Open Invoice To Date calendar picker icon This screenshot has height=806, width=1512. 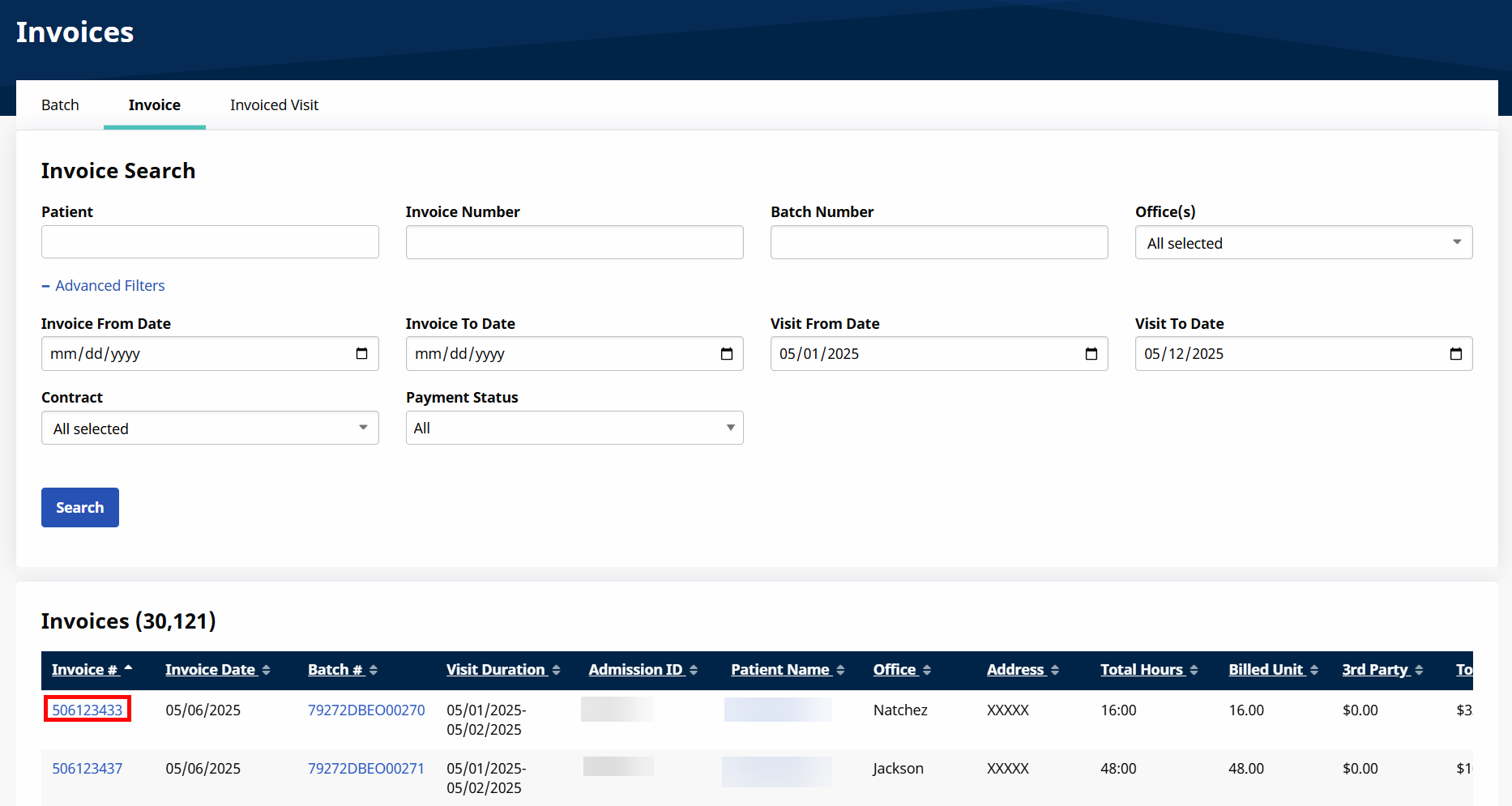coord(726,354)
